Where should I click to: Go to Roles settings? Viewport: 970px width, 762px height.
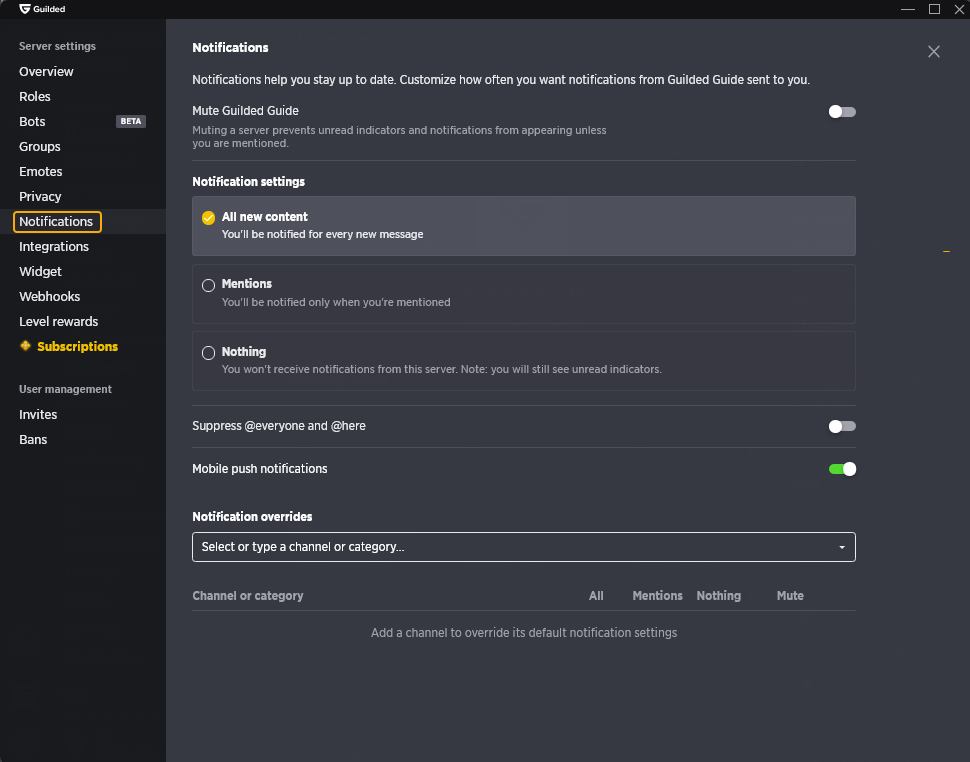pos(35,96)
